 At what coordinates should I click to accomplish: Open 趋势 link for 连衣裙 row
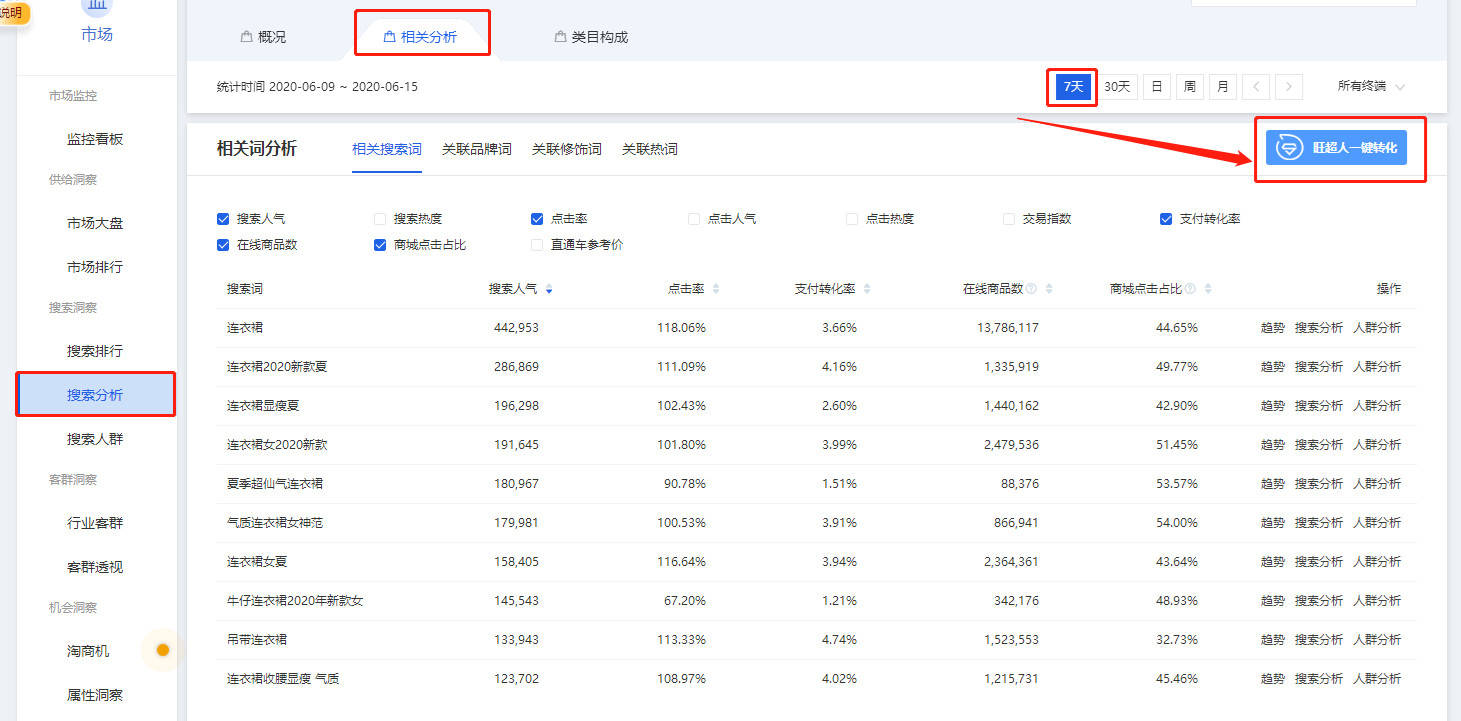pyautogui.click(x=1273, y=328)
